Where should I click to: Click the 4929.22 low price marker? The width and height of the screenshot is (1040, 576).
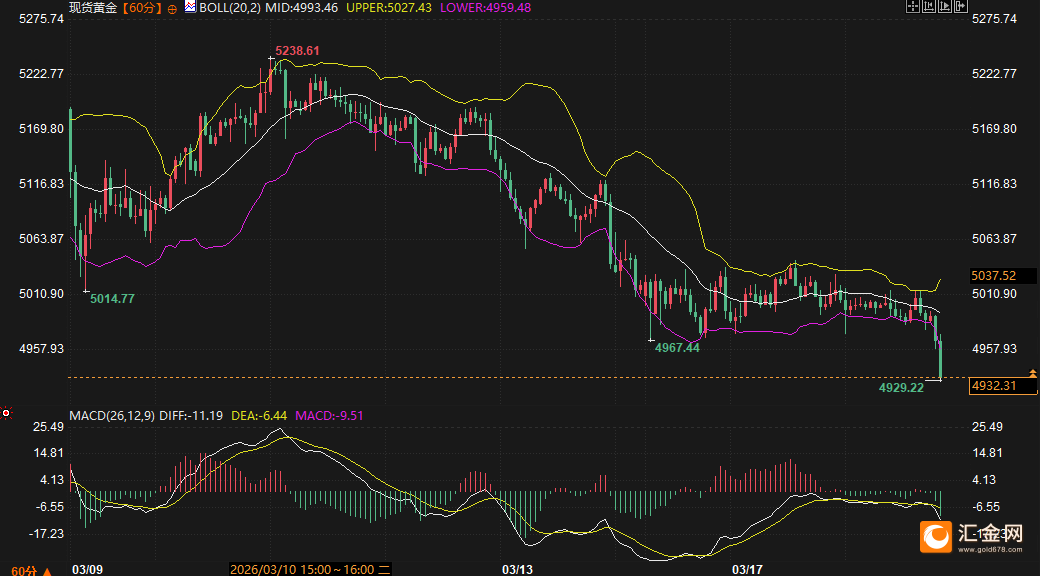coord(901,387)
